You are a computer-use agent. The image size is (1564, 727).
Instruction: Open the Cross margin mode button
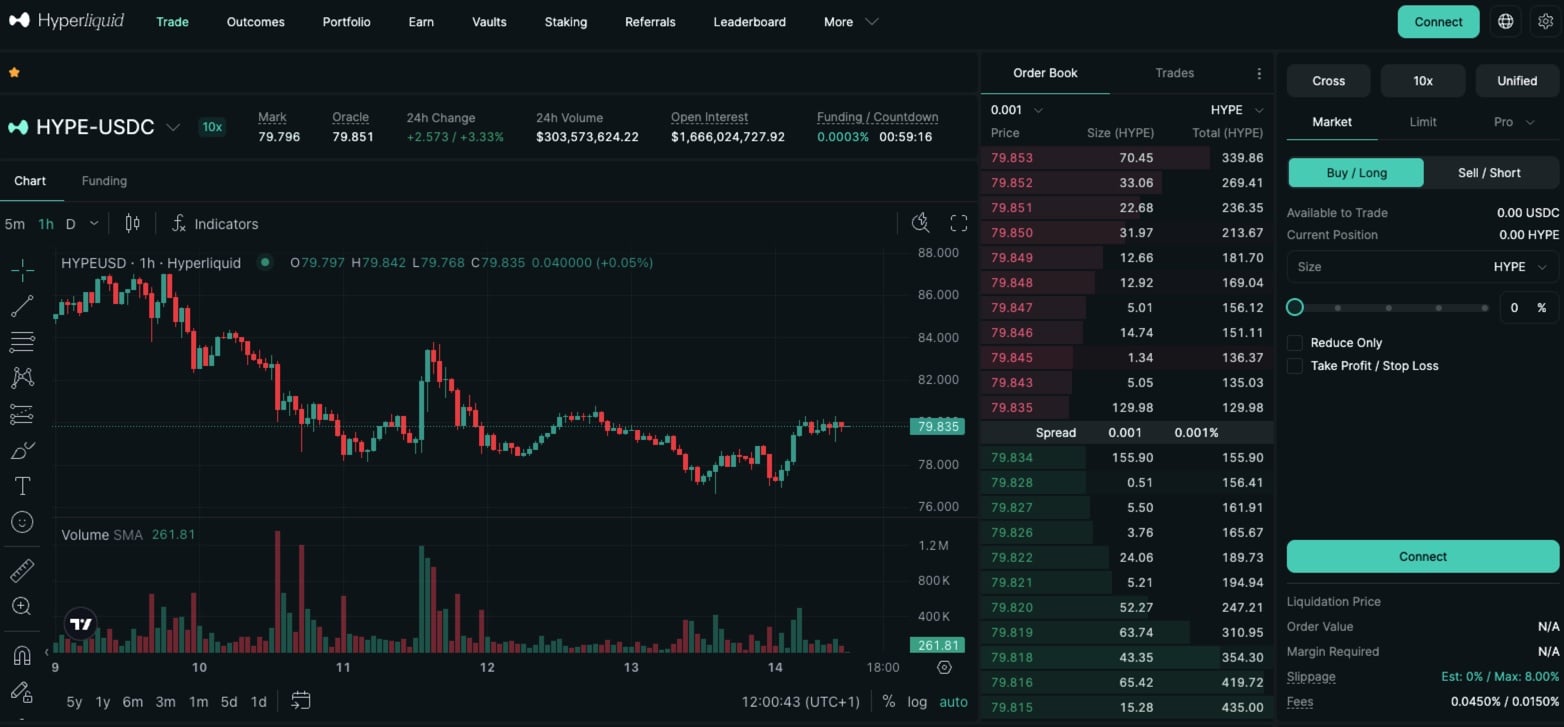click(1328, 81)
